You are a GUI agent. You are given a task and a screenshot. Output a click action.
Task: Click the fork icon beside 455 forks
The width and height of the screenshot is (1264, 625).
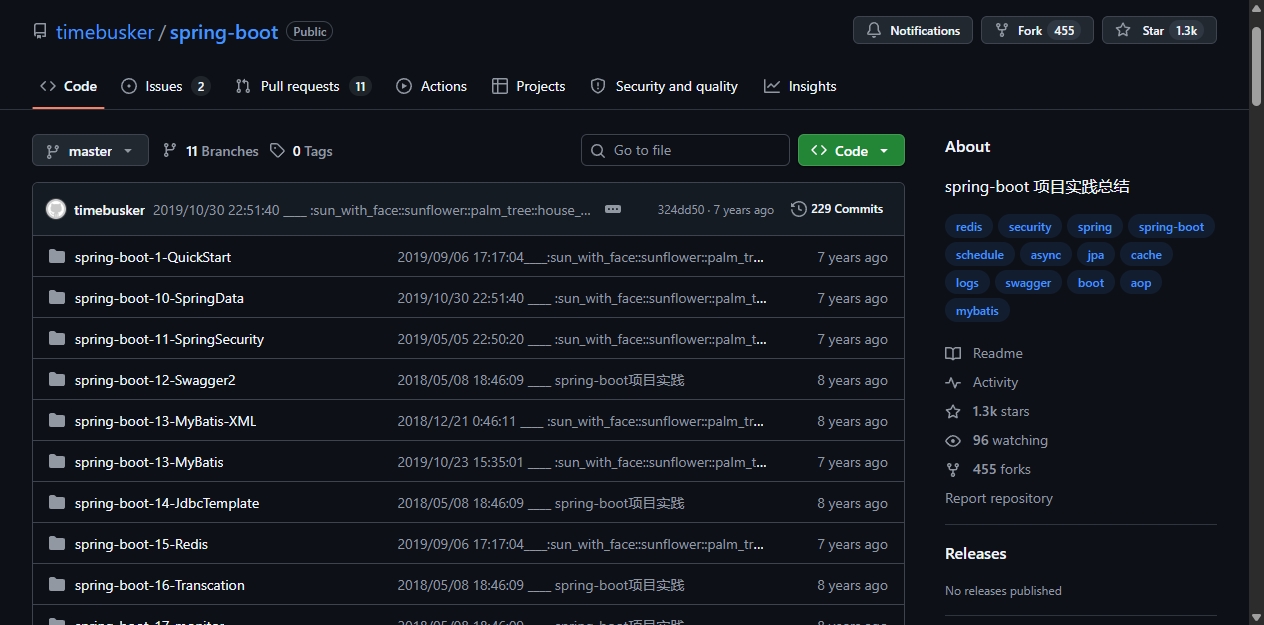pos(953,469)
